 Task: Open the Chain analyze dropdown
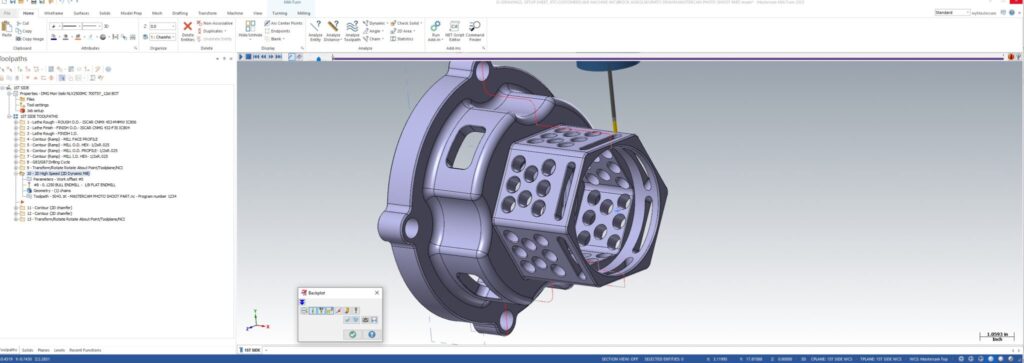tap(373, 39)
